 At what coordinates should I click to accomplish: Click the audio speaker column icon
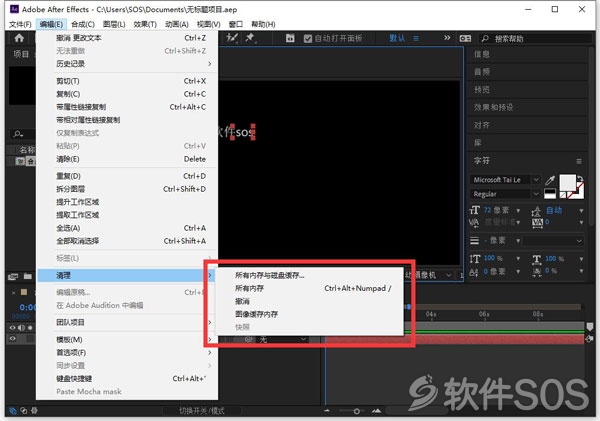point(21,328)
